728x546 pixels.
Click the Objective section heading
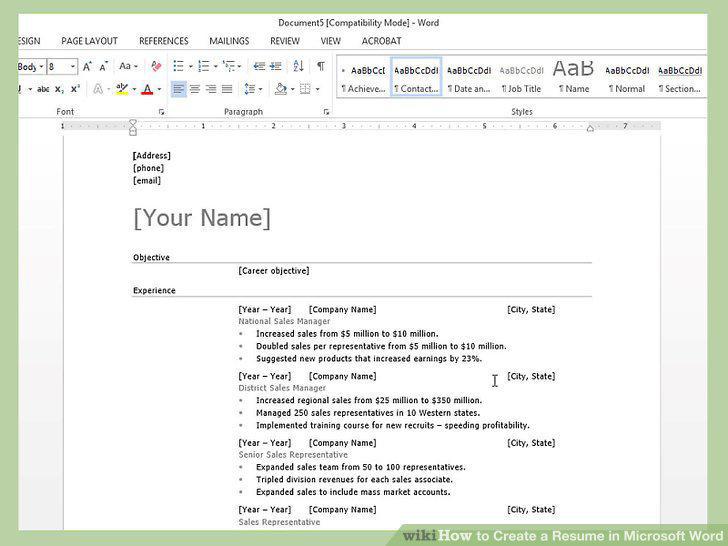point(151,257)
